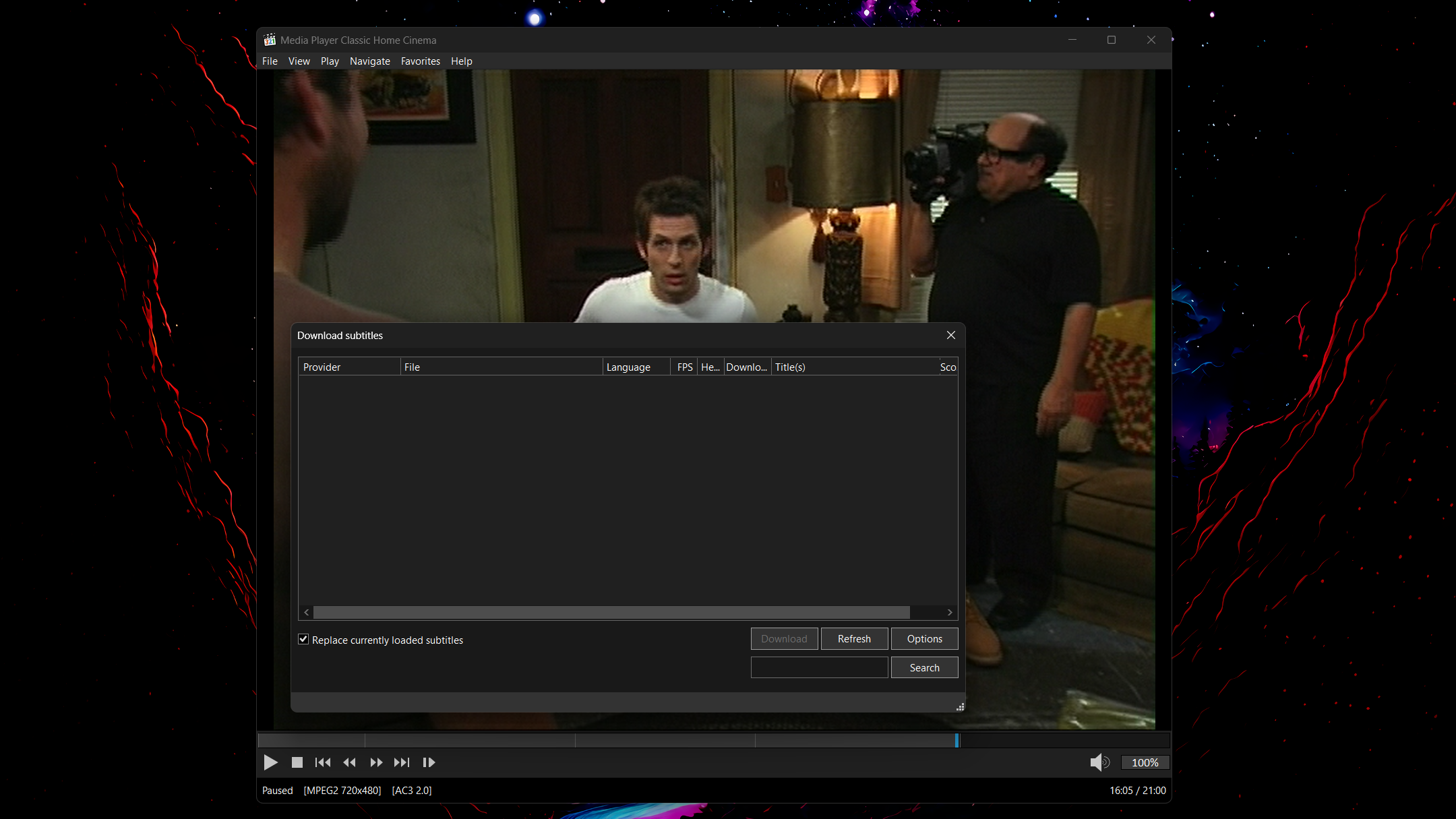
Task: Open the Favorites menu
Action: click(421, 61)
